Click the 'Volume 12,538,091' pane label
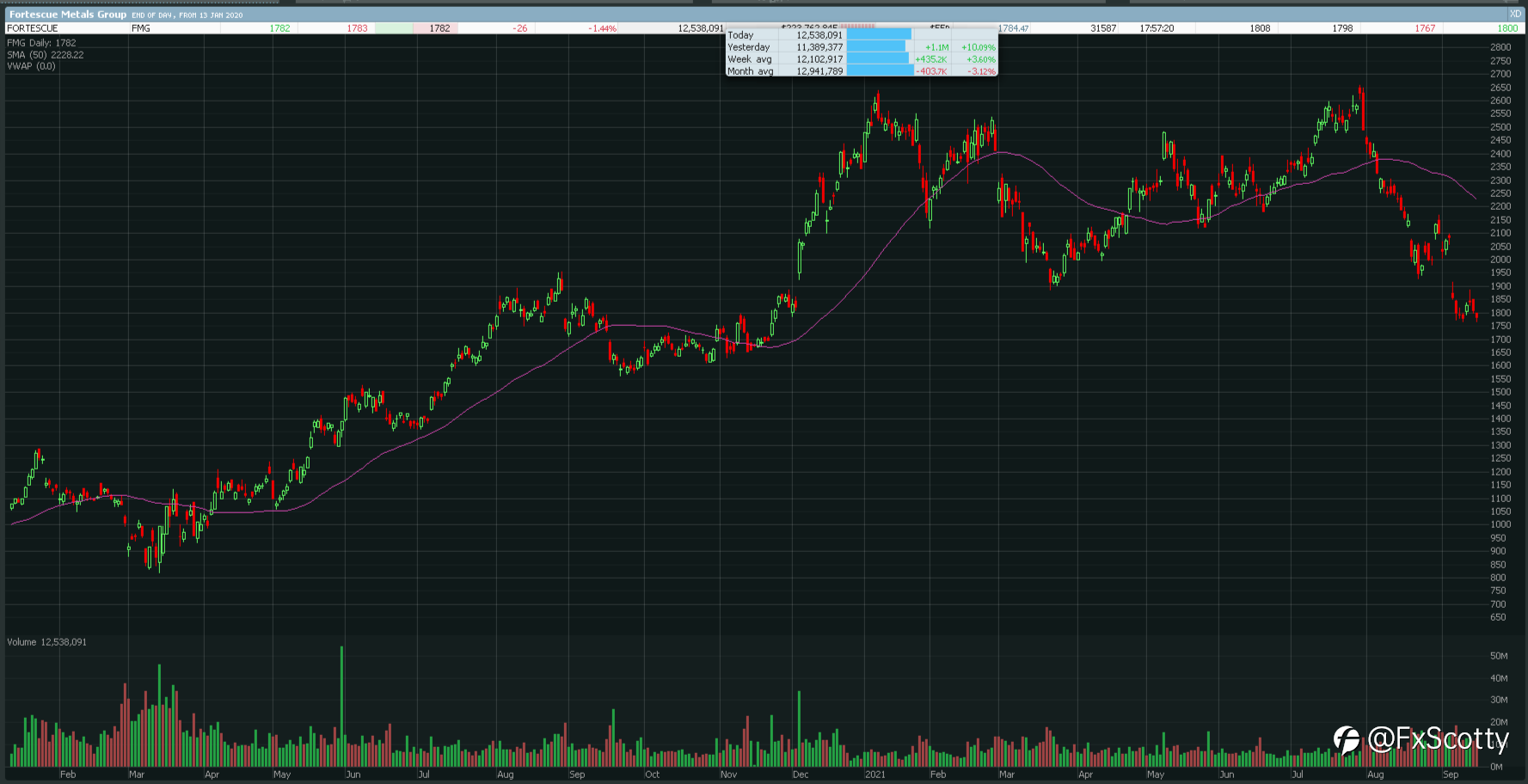Screen dimensions: 1528x784 (x=46, y=642)
